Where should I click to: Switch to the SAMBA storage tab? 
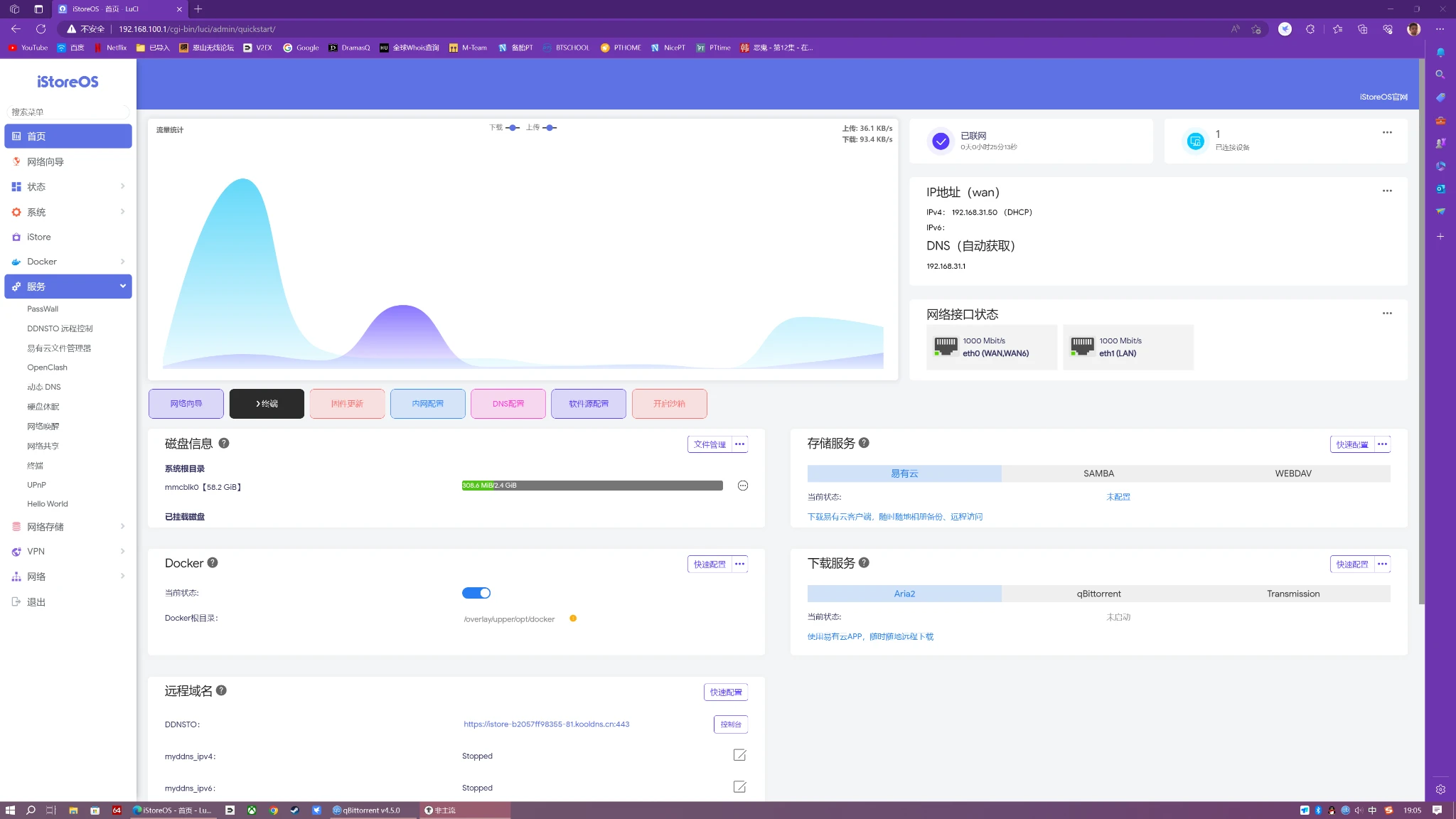click(1098, 473)
